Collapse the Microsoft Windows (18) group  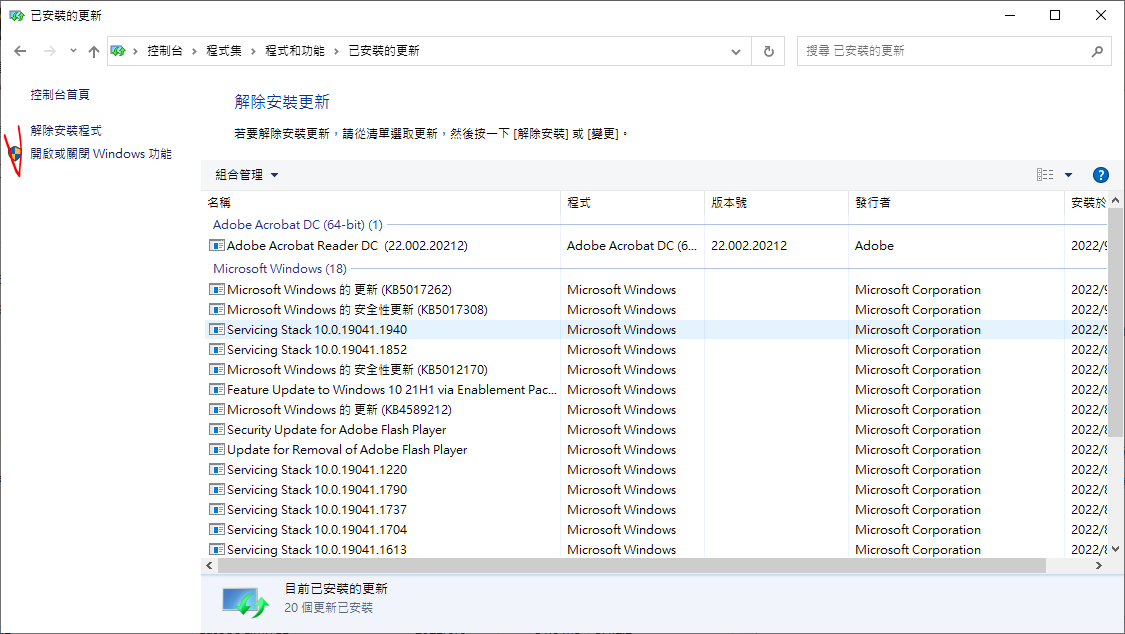point(280,268)
